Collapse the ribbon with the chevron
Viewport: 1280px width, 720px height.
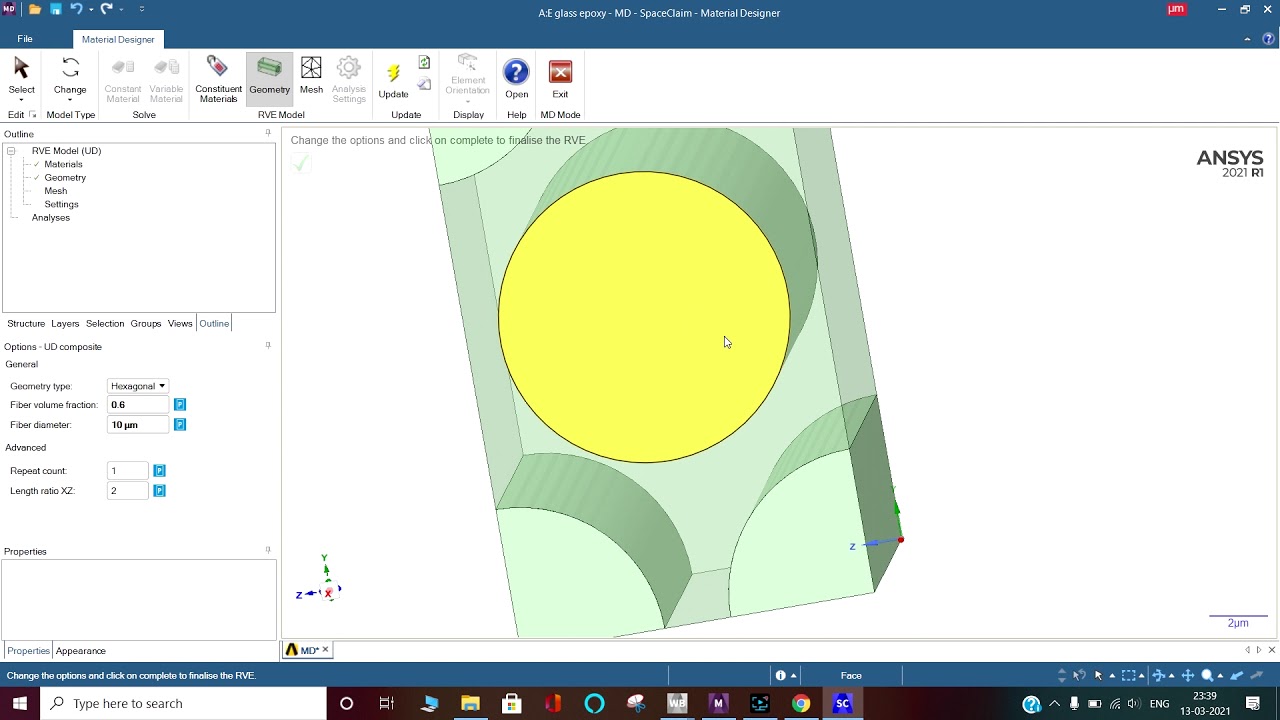(1247, 39)
